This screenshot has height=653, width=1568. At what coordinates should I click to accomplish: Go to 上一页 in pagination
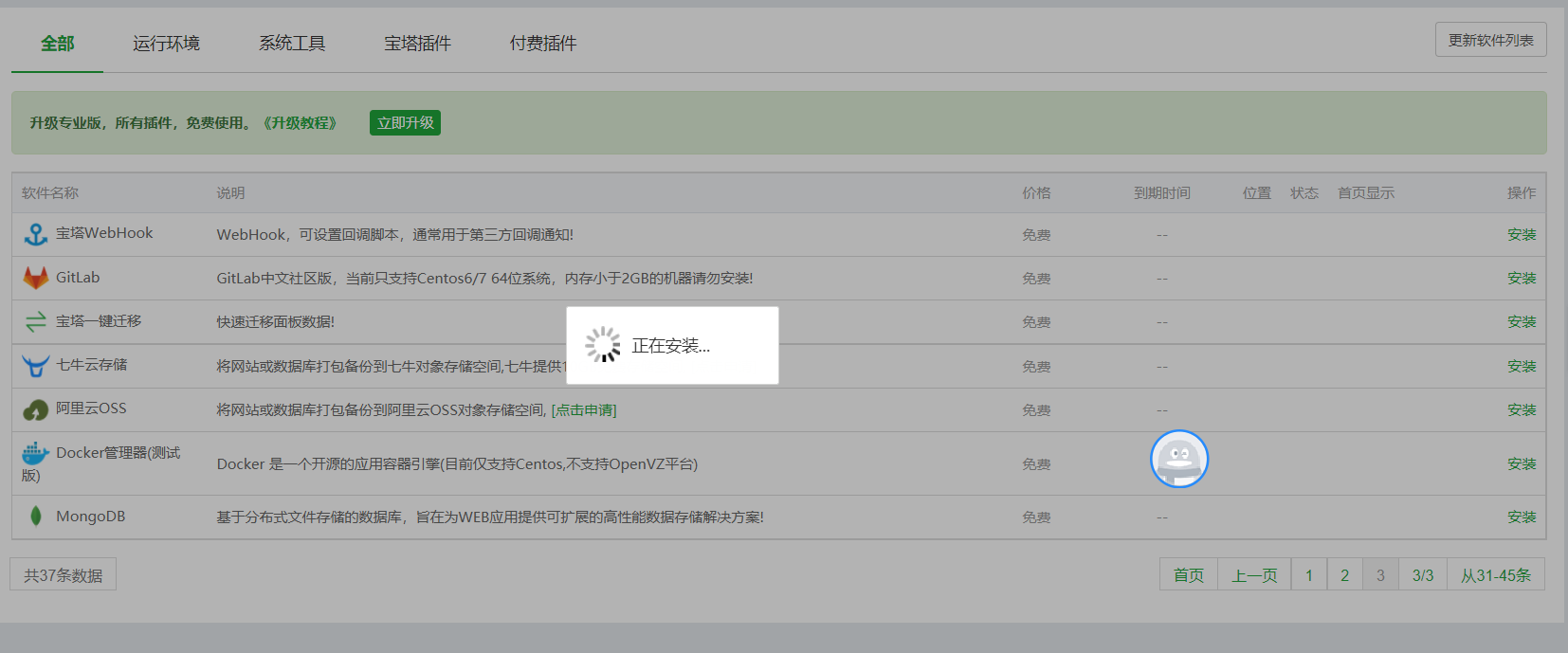tap(1254, 575)
